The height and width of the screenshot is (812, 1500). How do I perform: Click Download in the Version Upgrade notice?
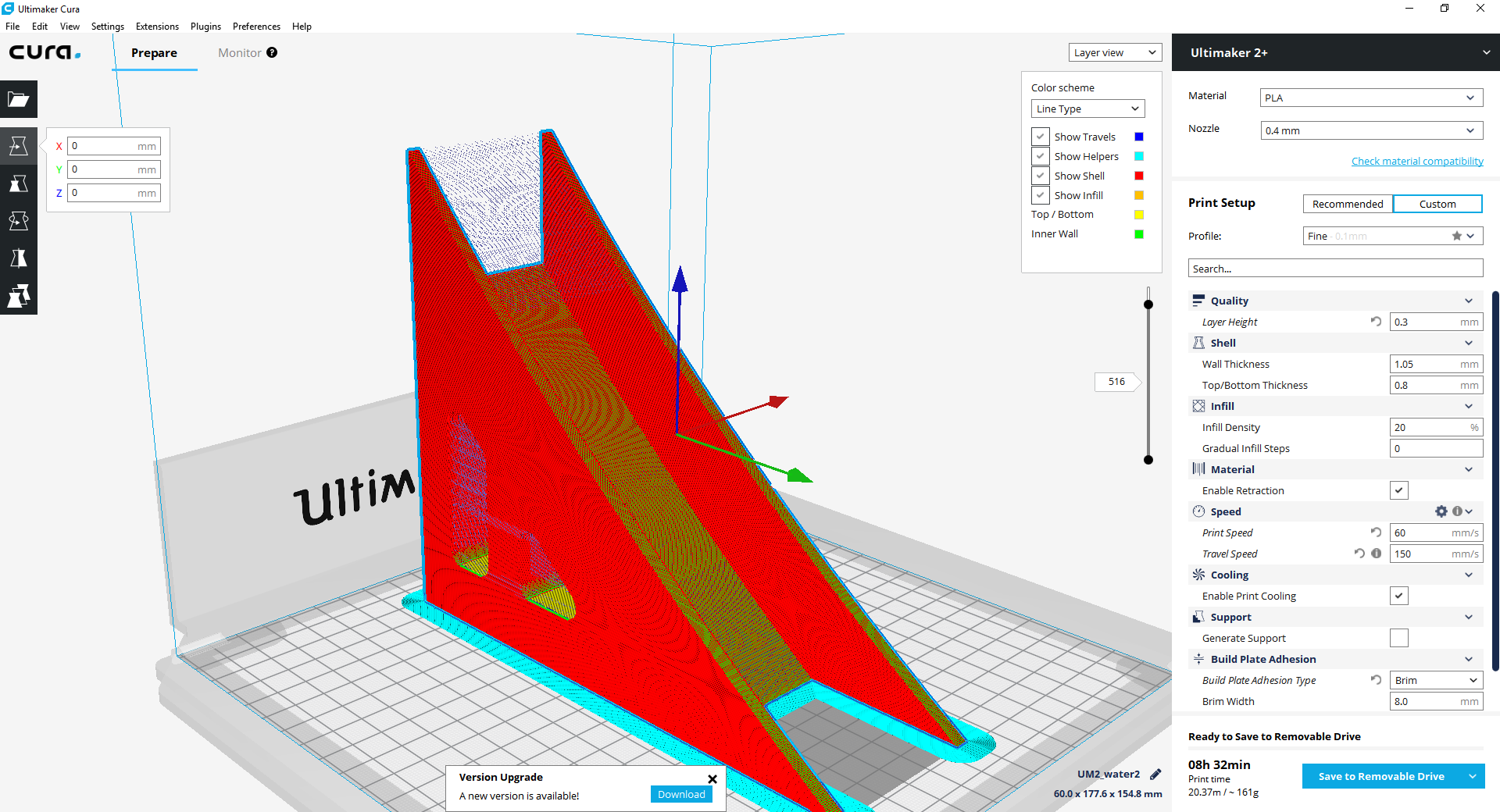[681, 794]
